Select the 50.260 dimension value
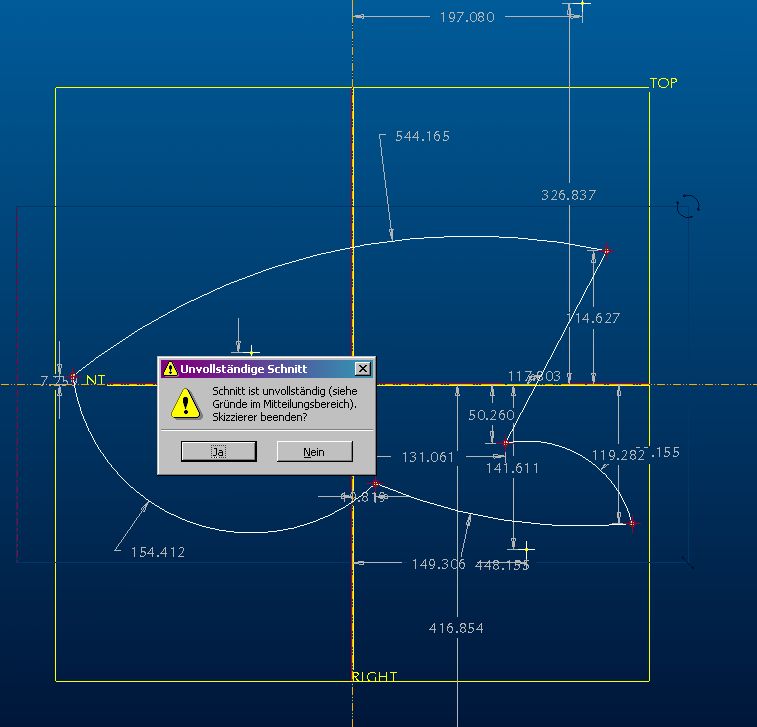The image size is (757, 727). point(491,415)
